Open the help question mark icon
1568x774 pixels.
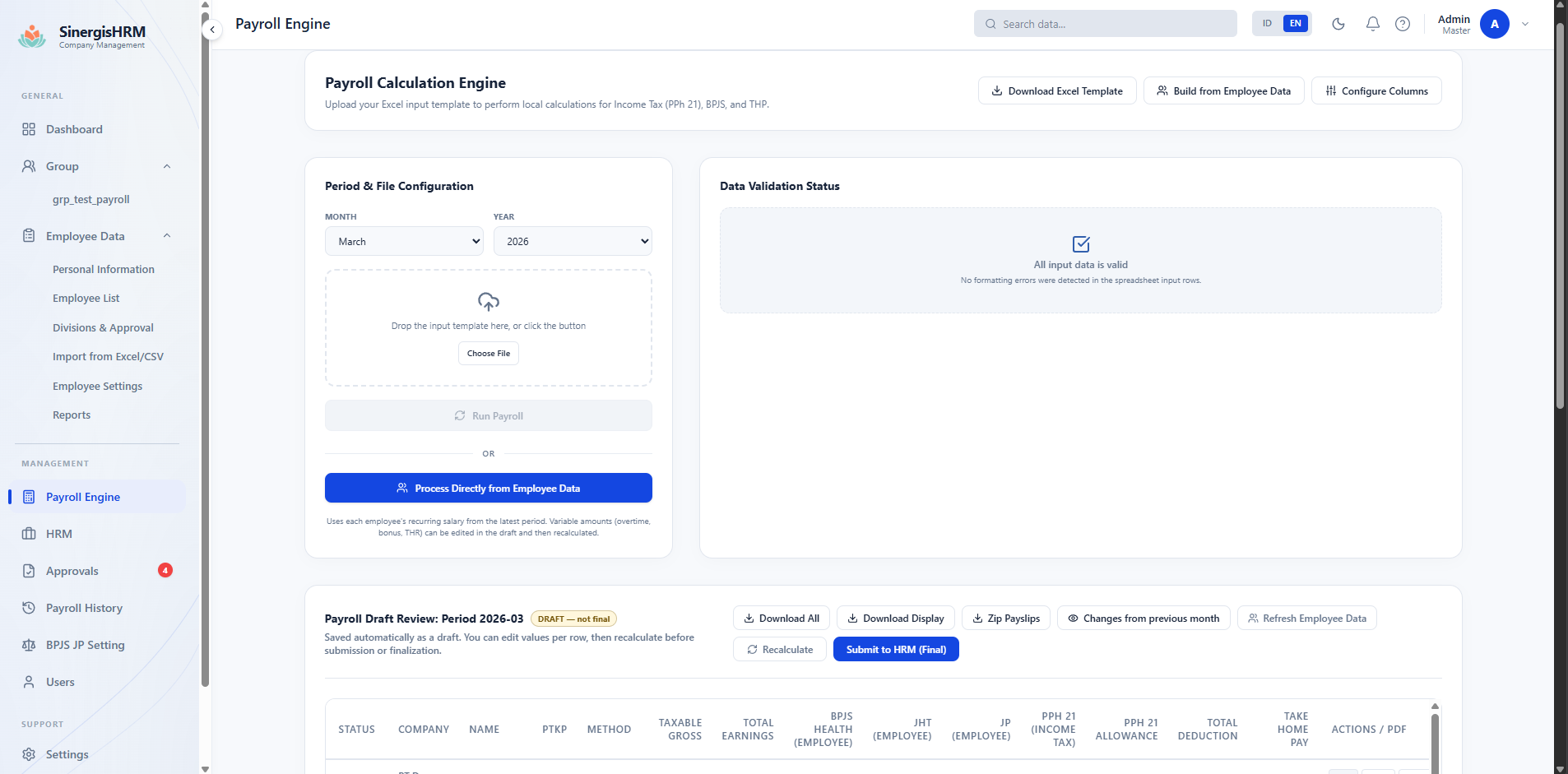click(x=1403, y=24)
